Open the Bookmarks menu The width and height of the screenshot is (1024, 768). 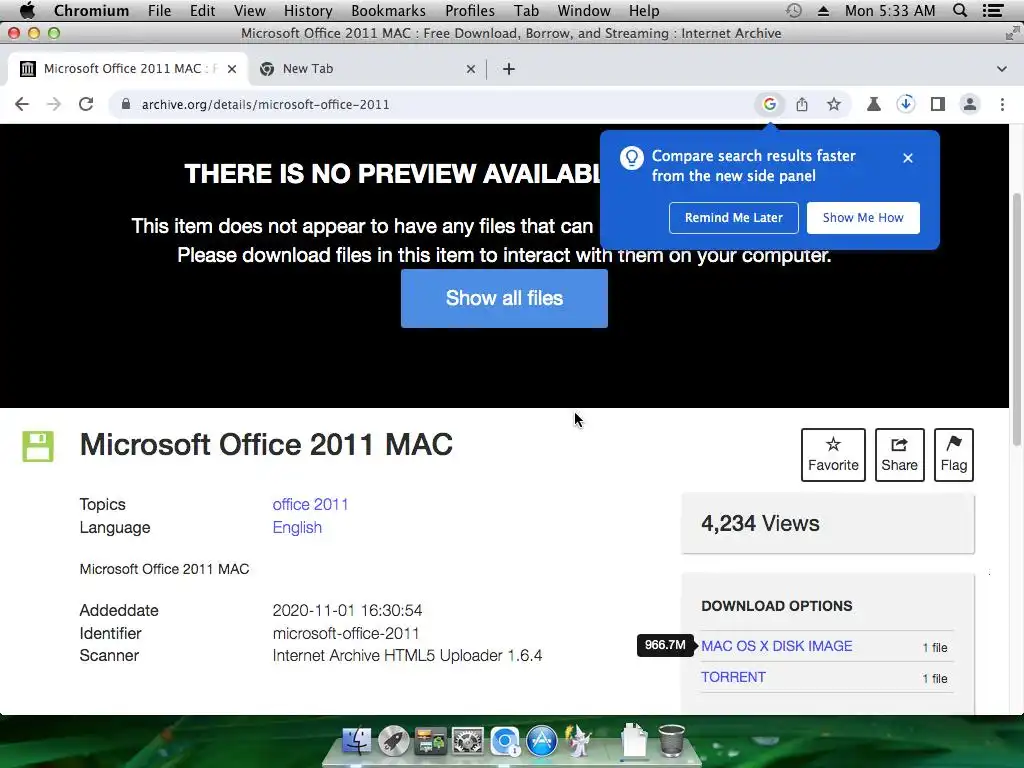point(388,10)
